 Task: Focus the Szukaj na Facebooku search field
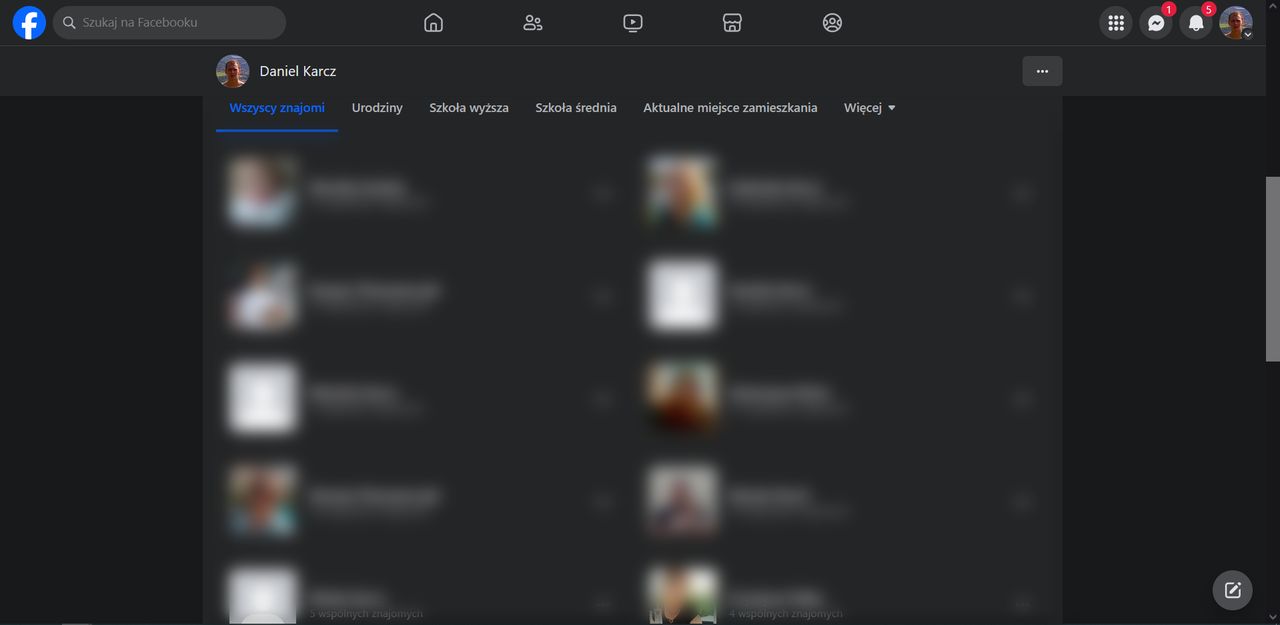[169, 22]
